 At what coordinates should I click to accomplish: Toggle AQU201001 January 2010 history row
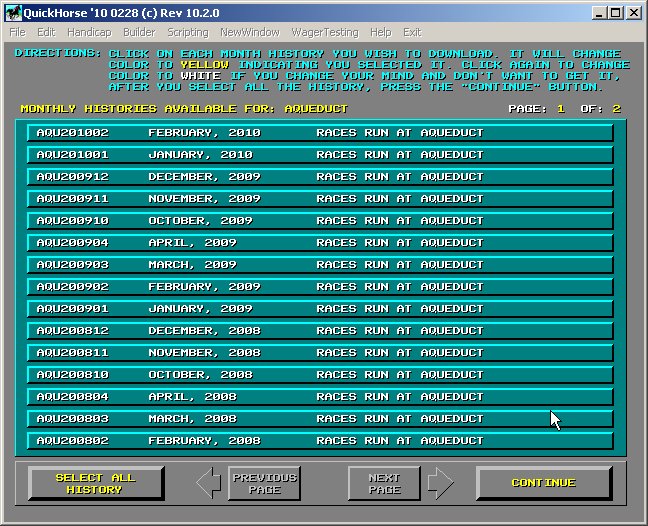(320, 155)
